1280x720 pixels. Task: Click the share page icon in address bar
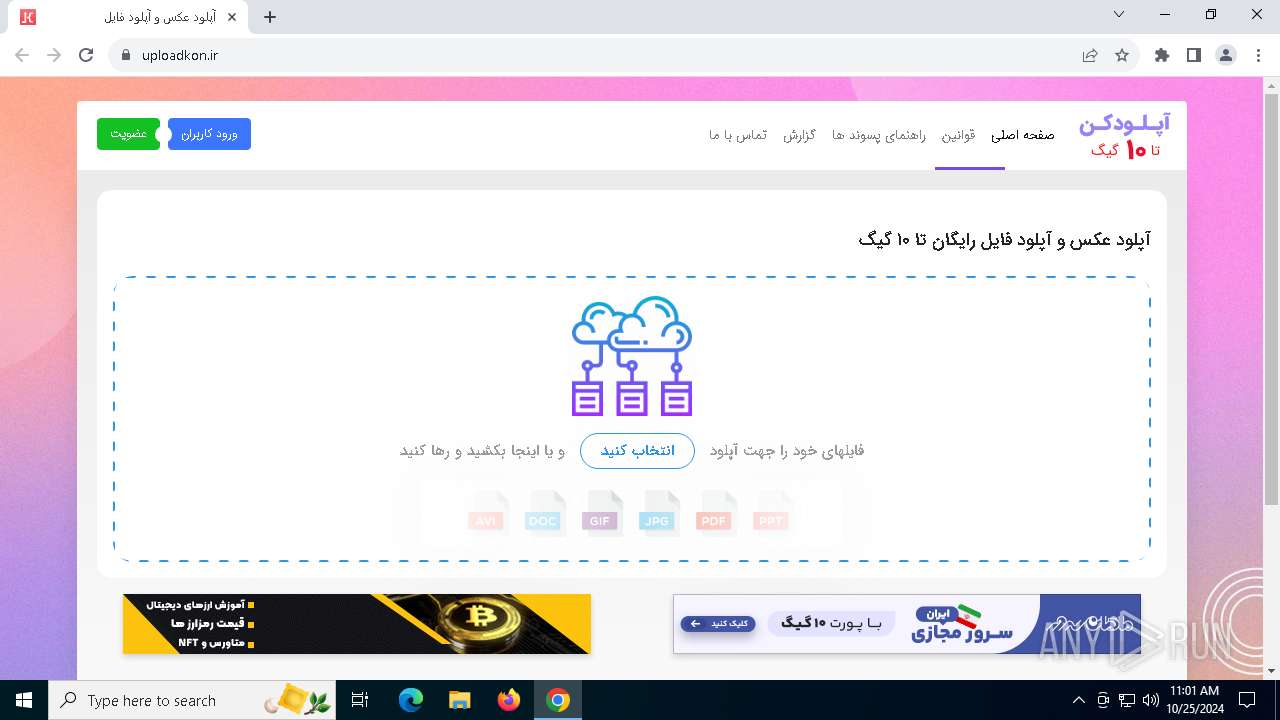point(1090,56)
